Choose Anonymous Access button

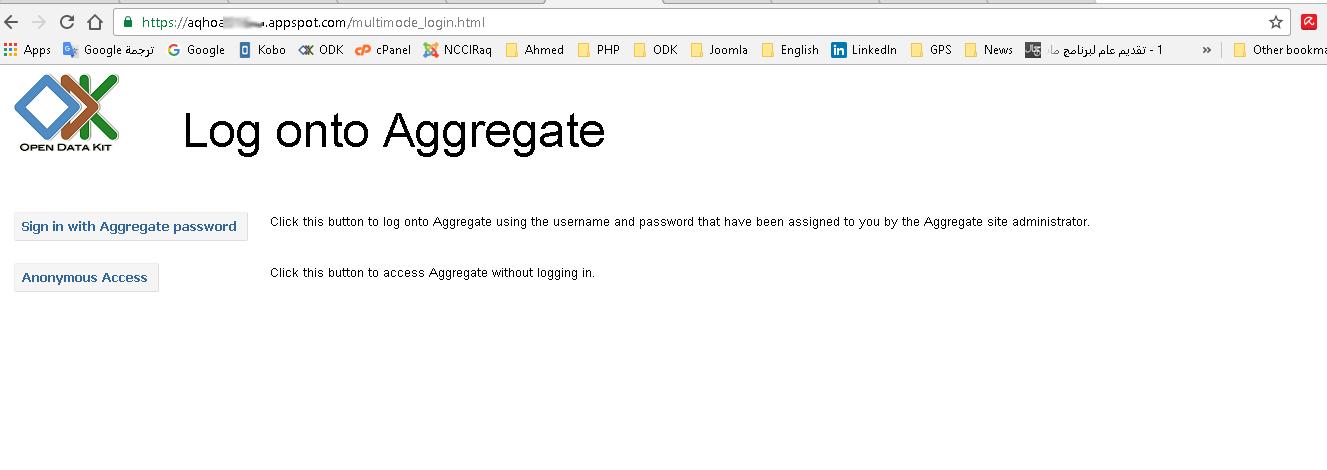point(86,278)
